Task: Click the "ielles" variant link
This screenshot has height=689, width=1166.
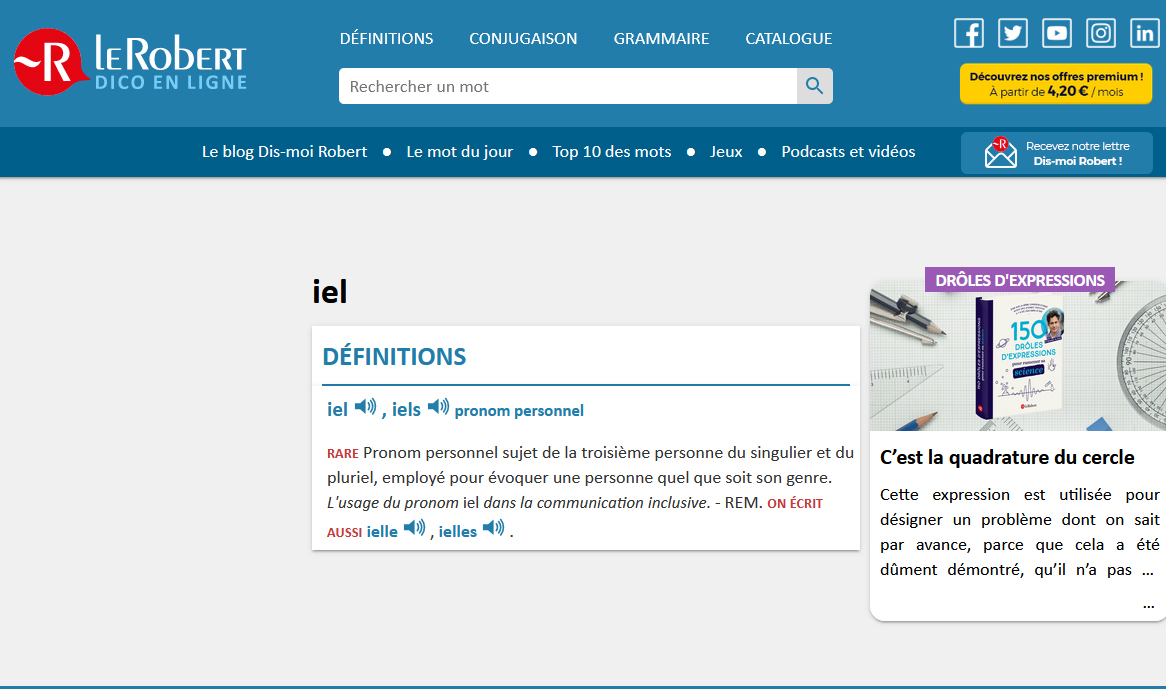Action: coord(457,531)
